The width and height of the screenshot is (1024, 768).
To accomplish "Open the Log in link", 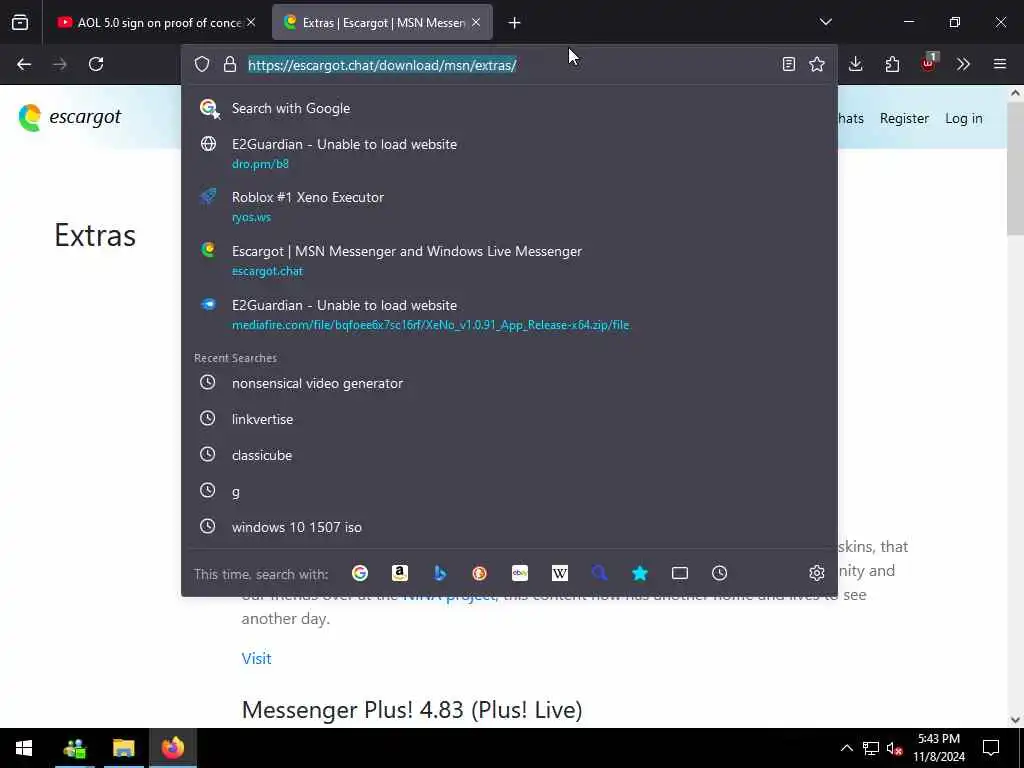I will pos(963,118).
